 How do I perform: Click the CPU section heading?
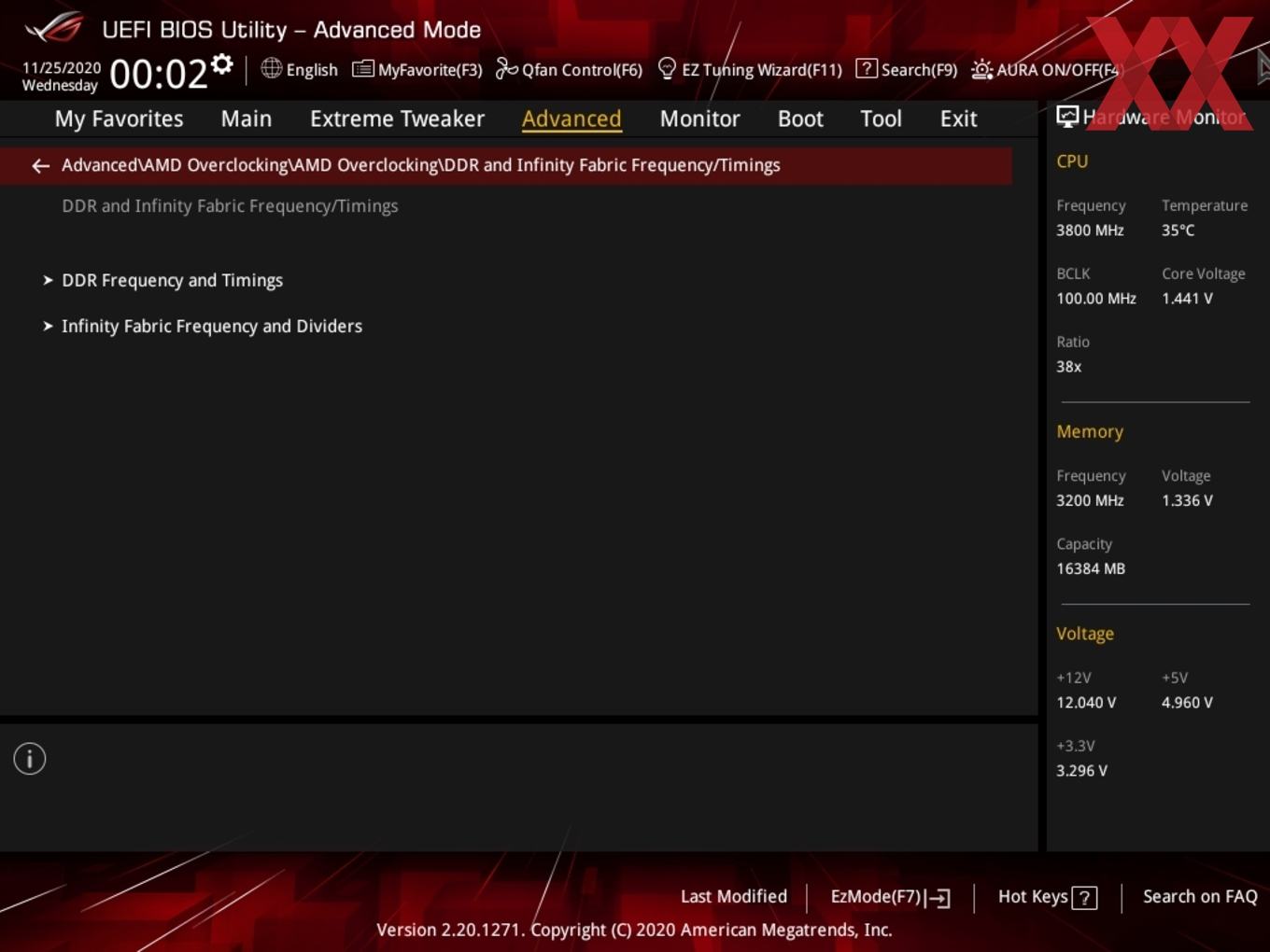(x=1072, y=161)
